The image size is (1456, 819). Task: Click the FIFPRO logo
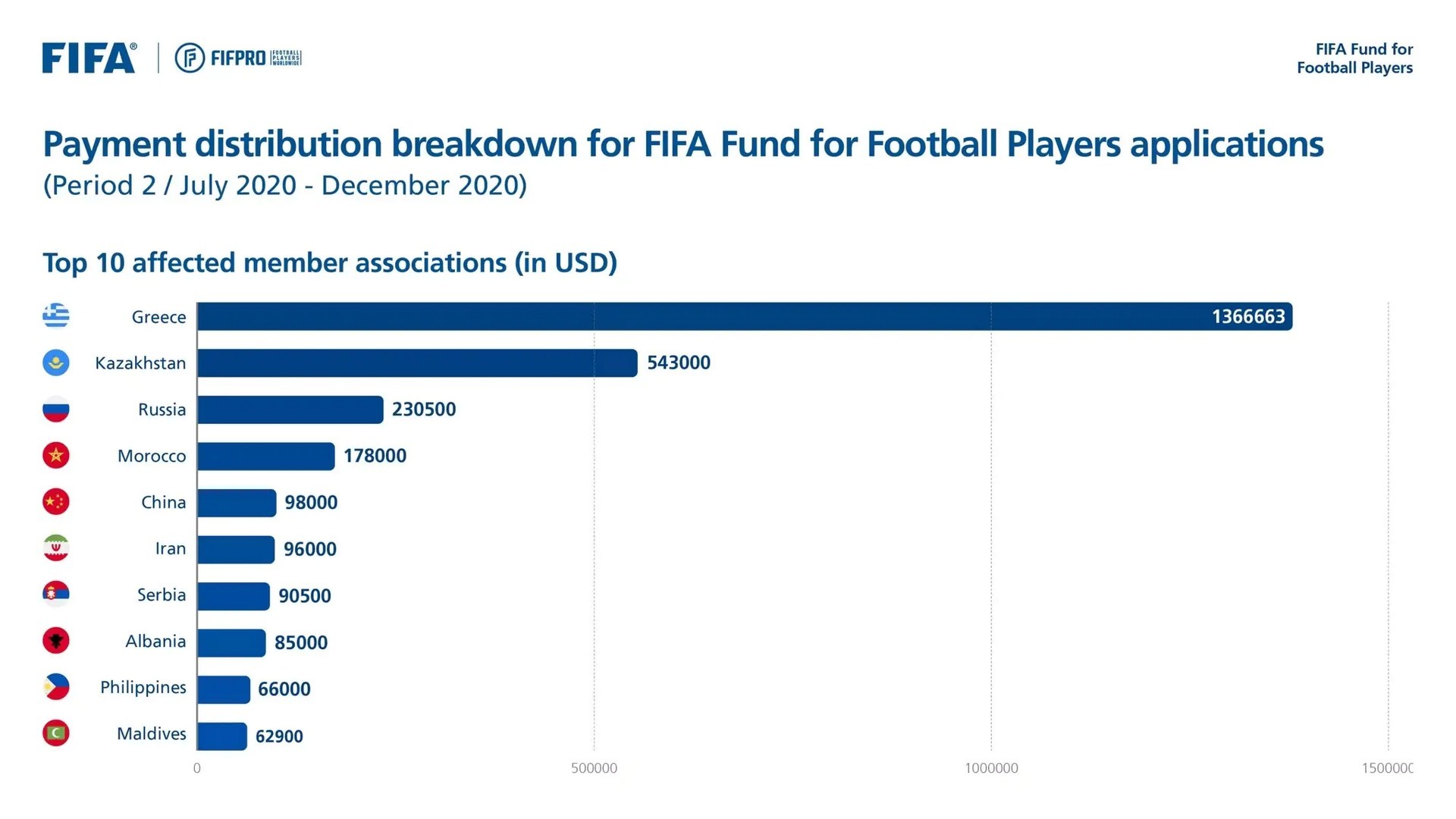pos(238,58)
